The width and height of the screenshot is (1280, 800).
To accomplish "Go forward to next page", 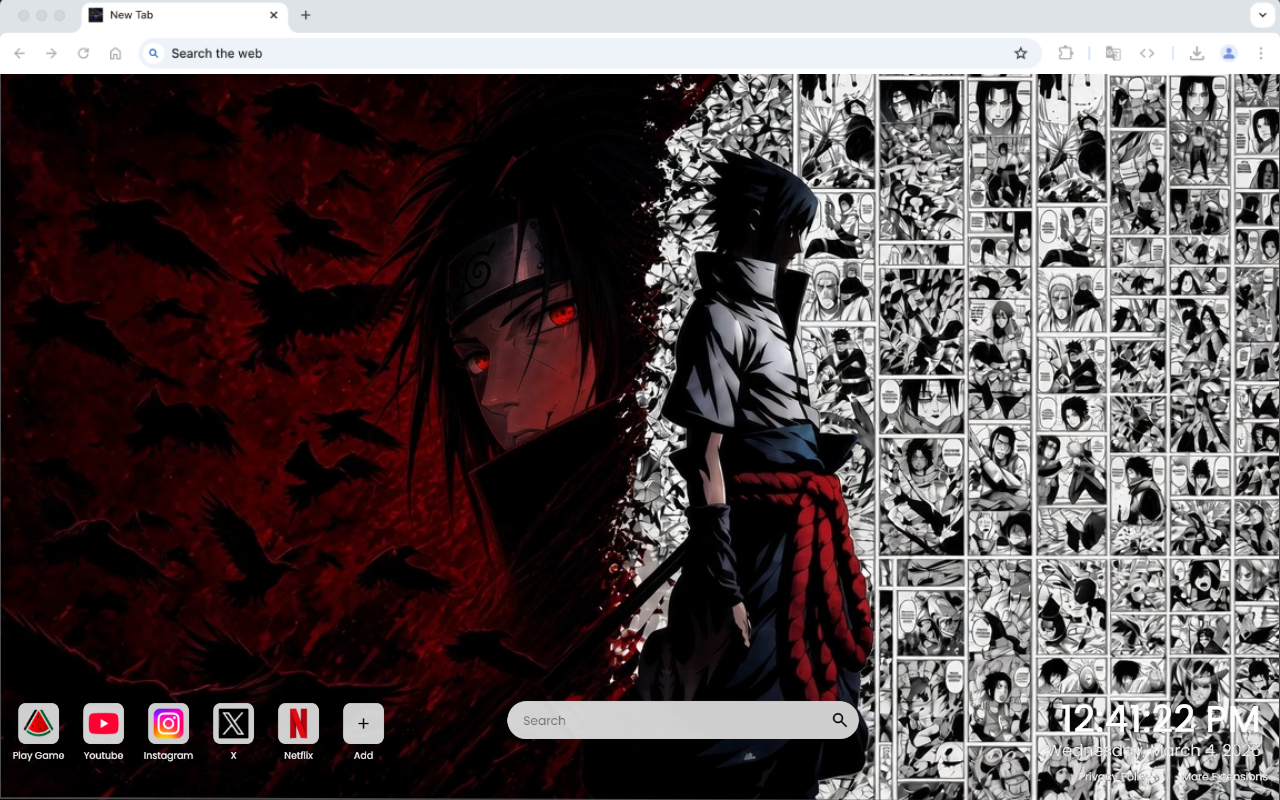I will pos(52,53).
